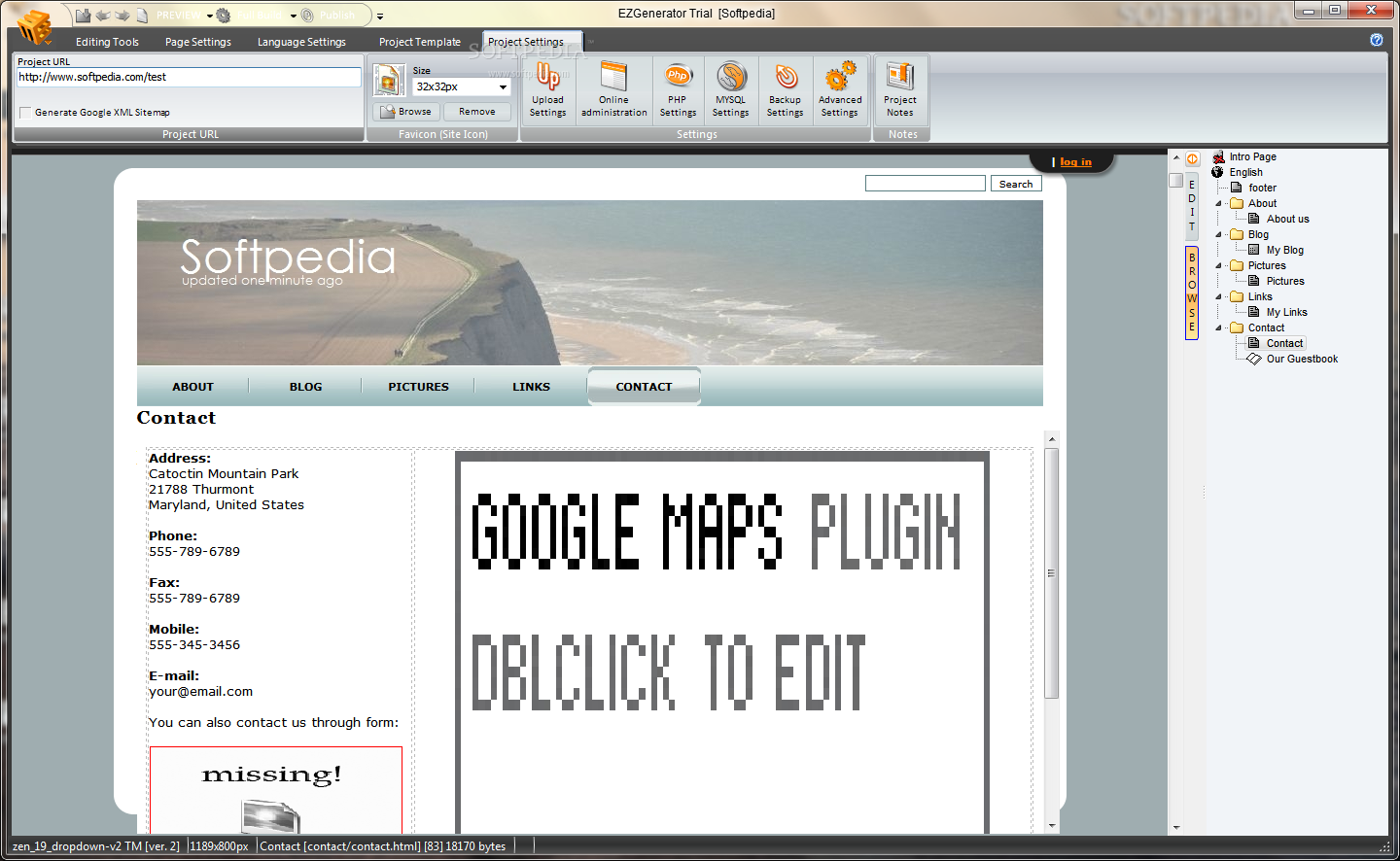Click the orange panel toggle icon above EDIT
This screenshot has height=861, width=1400.
click(1192, 159)
